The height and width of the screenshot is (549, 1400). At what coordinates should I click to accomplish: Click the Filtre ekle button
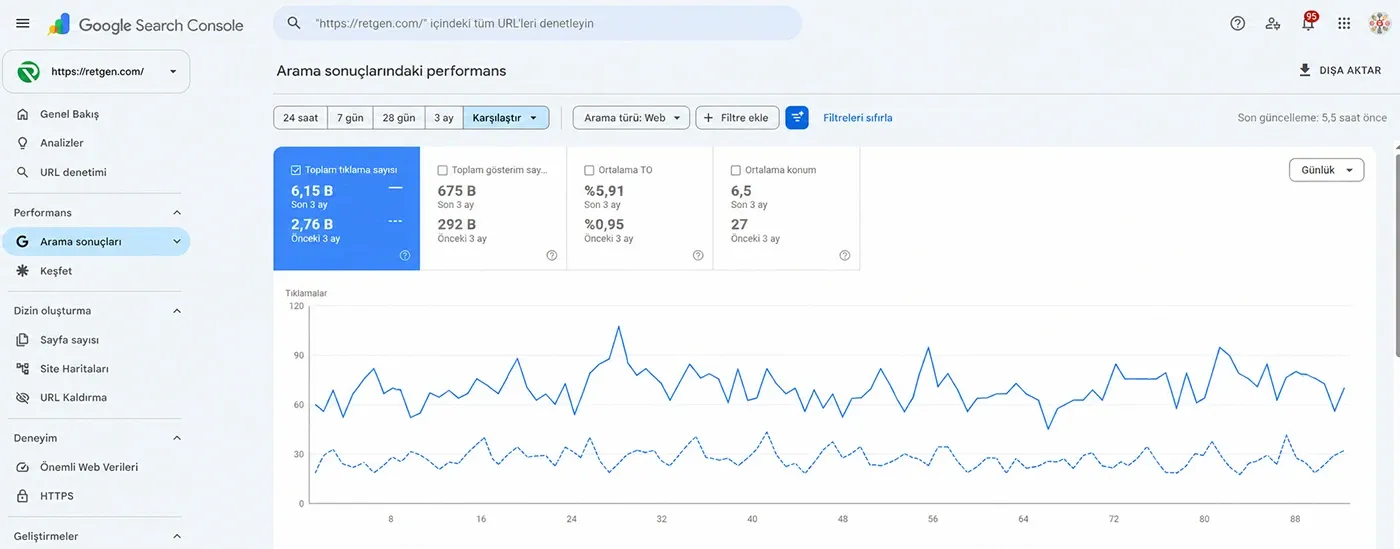pos(738,118)
